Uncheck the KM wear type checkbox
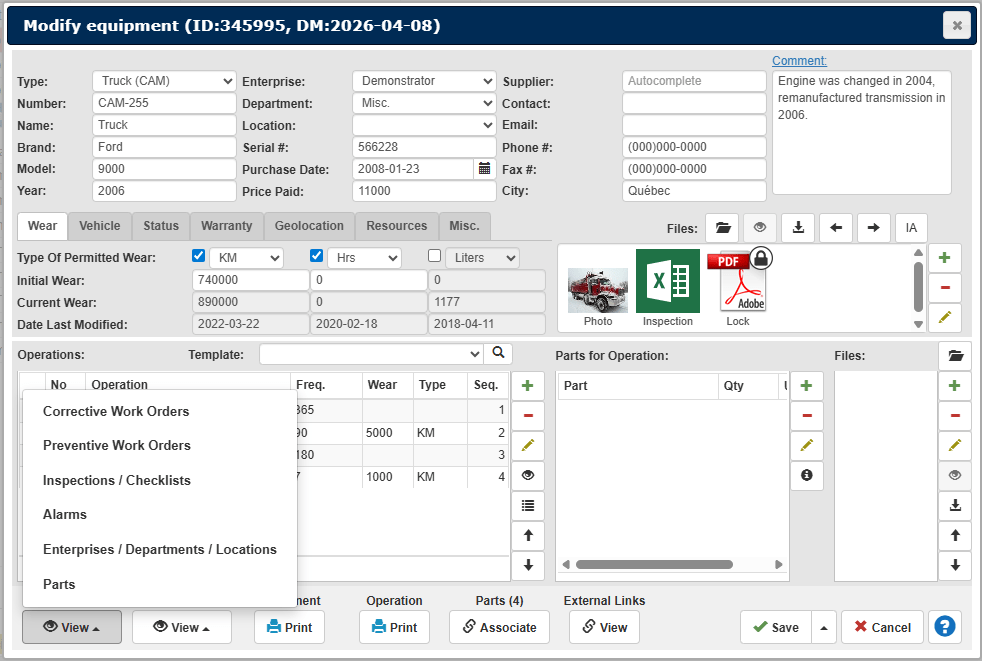Viewport: 982px width, 661px height. pyautogui.click(x=199, y=256)
